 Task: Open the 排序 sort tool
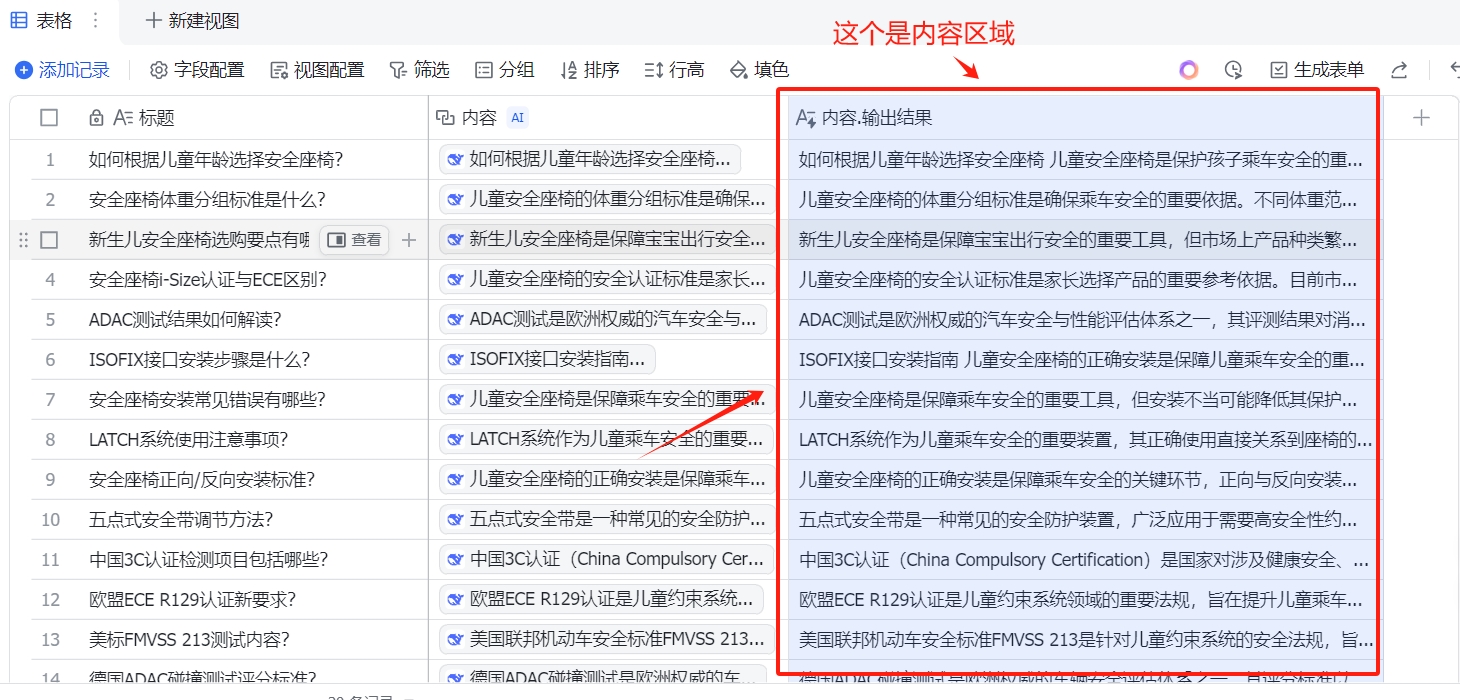click(x=590, y=70)
